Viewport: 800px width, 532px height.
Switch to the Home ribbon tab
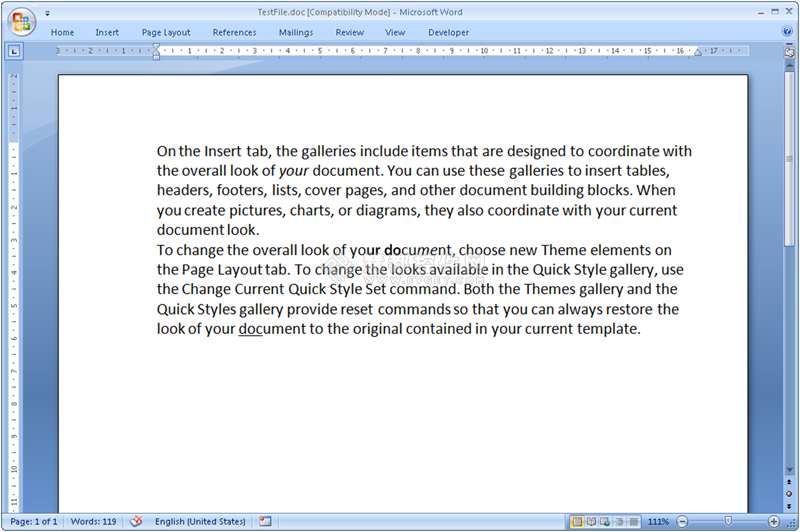(x=62, y=33)
